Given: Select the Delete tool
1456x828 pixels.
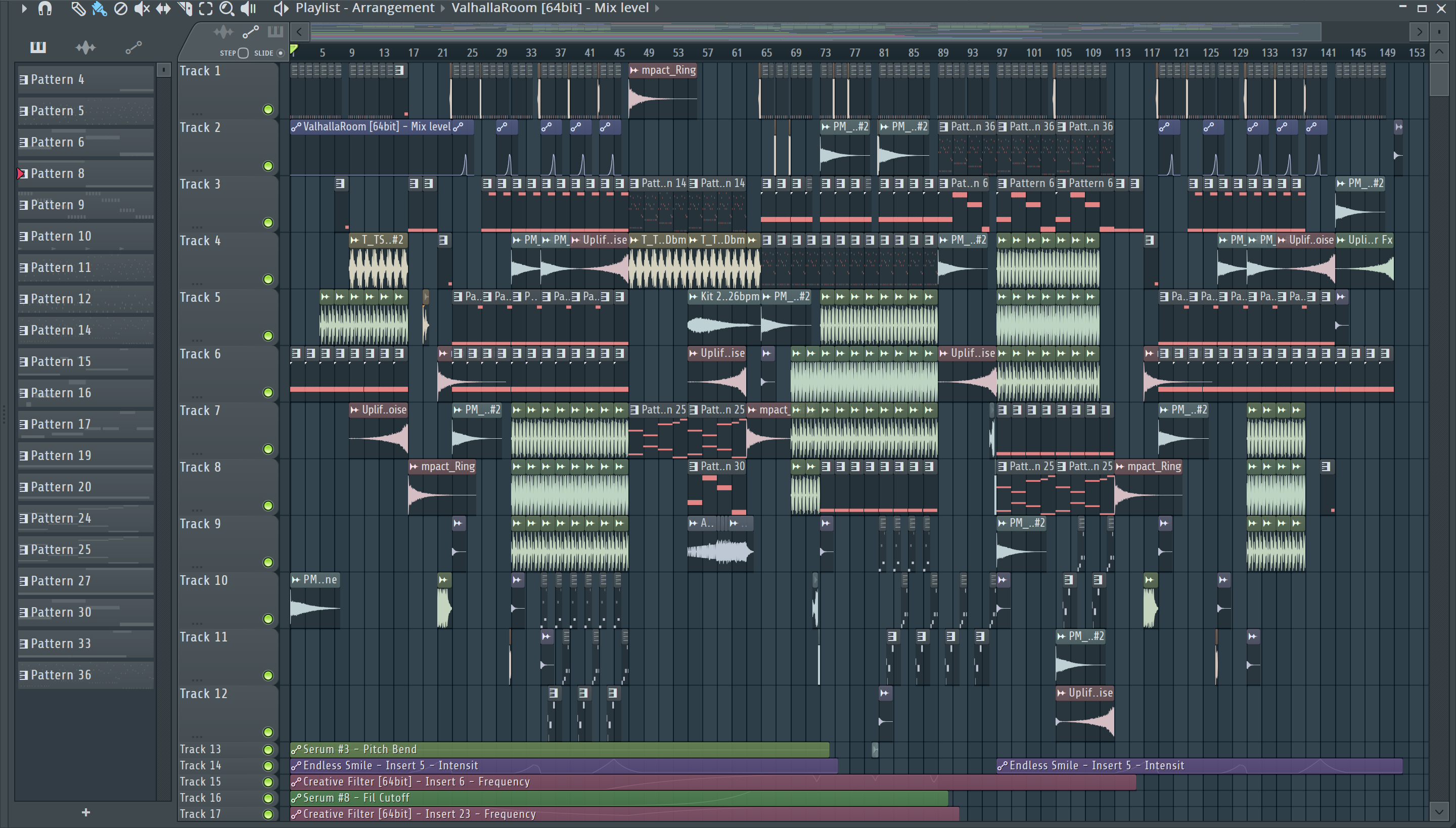Looking at the screenshot, I should (120, 9).
